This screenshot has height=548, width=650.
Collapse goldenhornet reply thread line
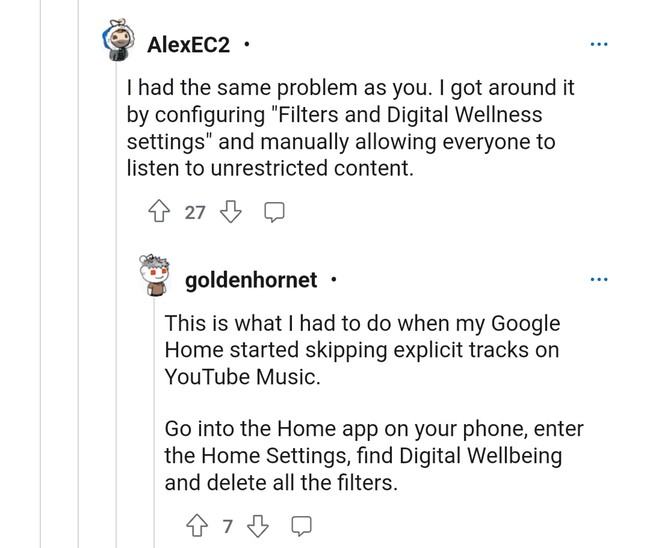(154, 420)
